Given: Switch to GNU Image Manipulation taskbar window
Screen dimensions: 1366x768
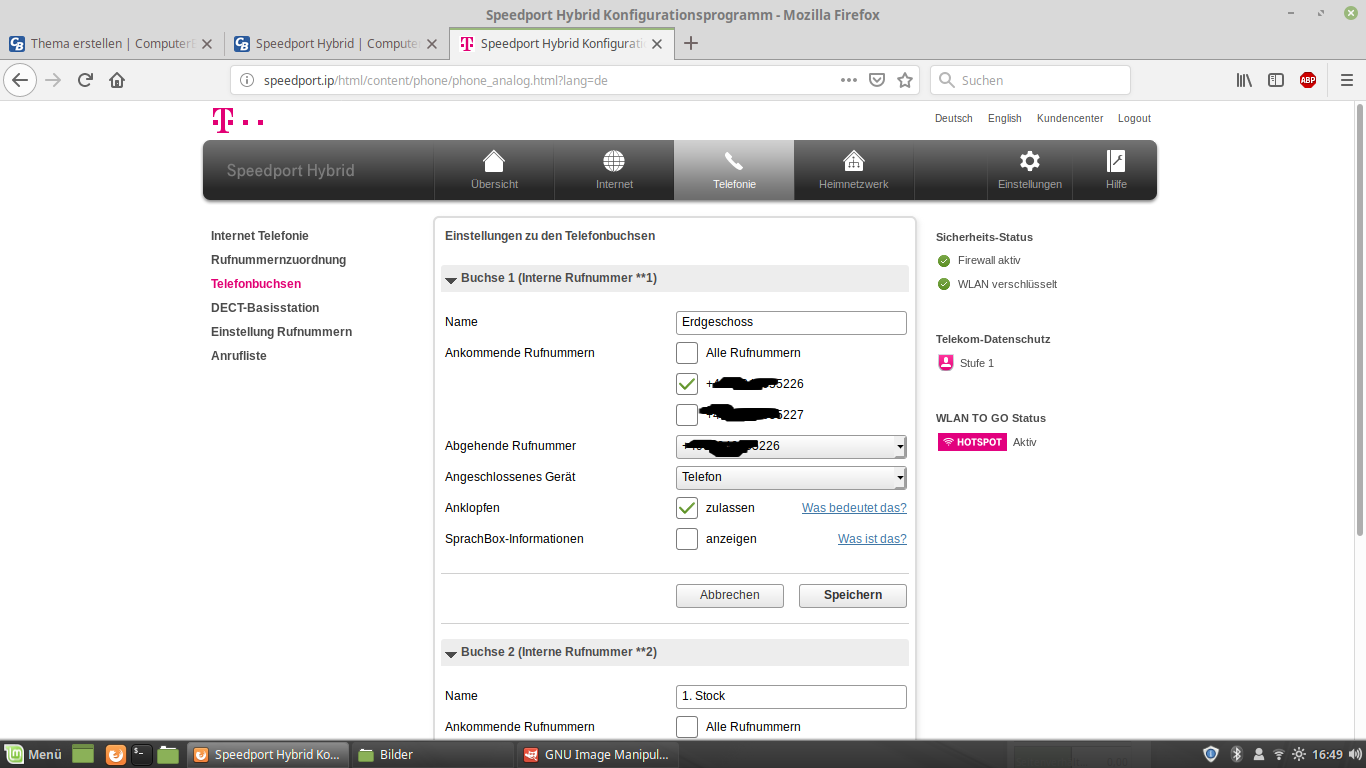Looking at the screenshot, I should tap(596, 754).
